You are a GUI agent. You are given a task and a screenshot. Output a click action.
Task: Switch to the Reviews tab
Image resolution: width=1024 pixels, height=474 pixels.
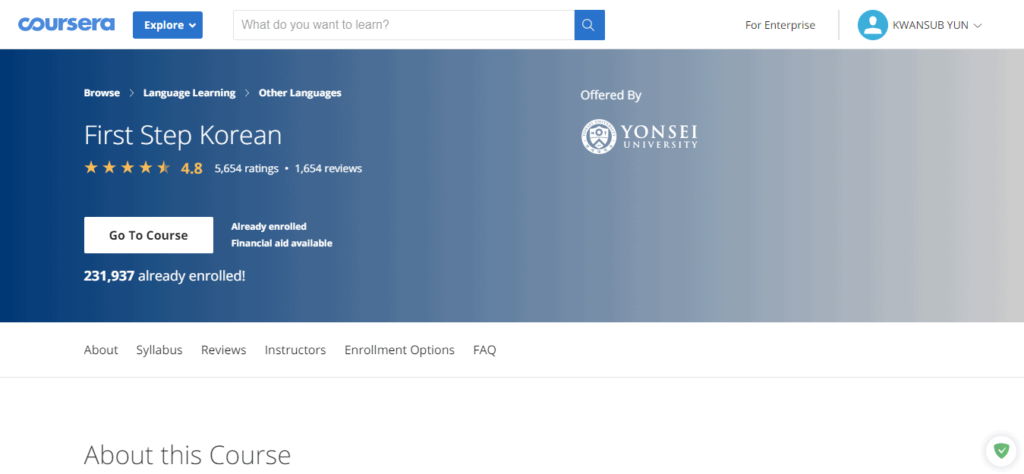pos(223,350)
